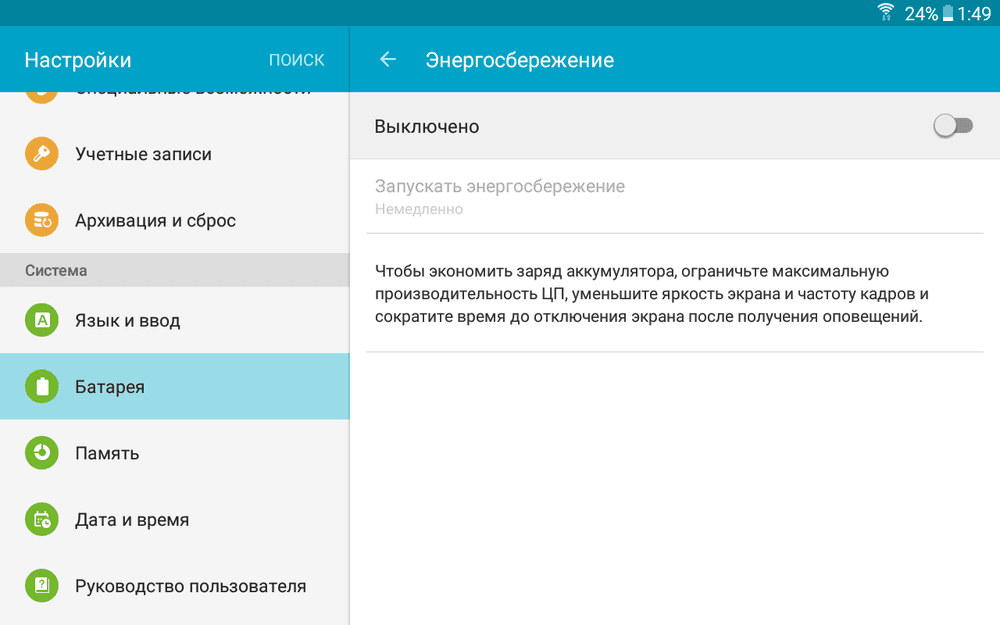Click the battery indicator in status bar
Viewport: 1000px width, 625px height.
[x=948, y=13]
